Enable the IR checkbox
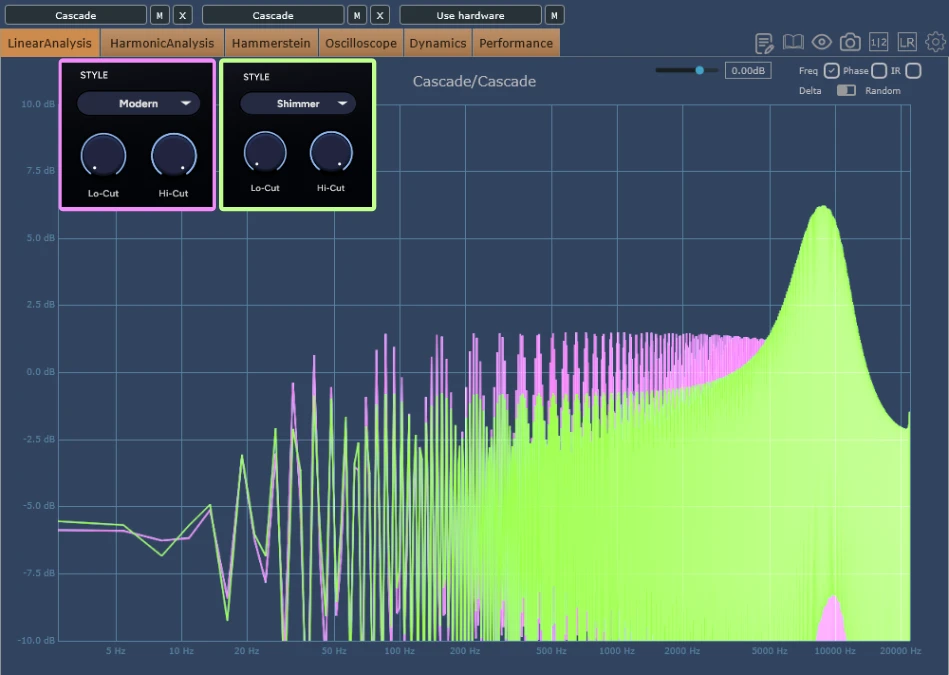The height and width of the screenshot is (675, 949). click(912, 70)
